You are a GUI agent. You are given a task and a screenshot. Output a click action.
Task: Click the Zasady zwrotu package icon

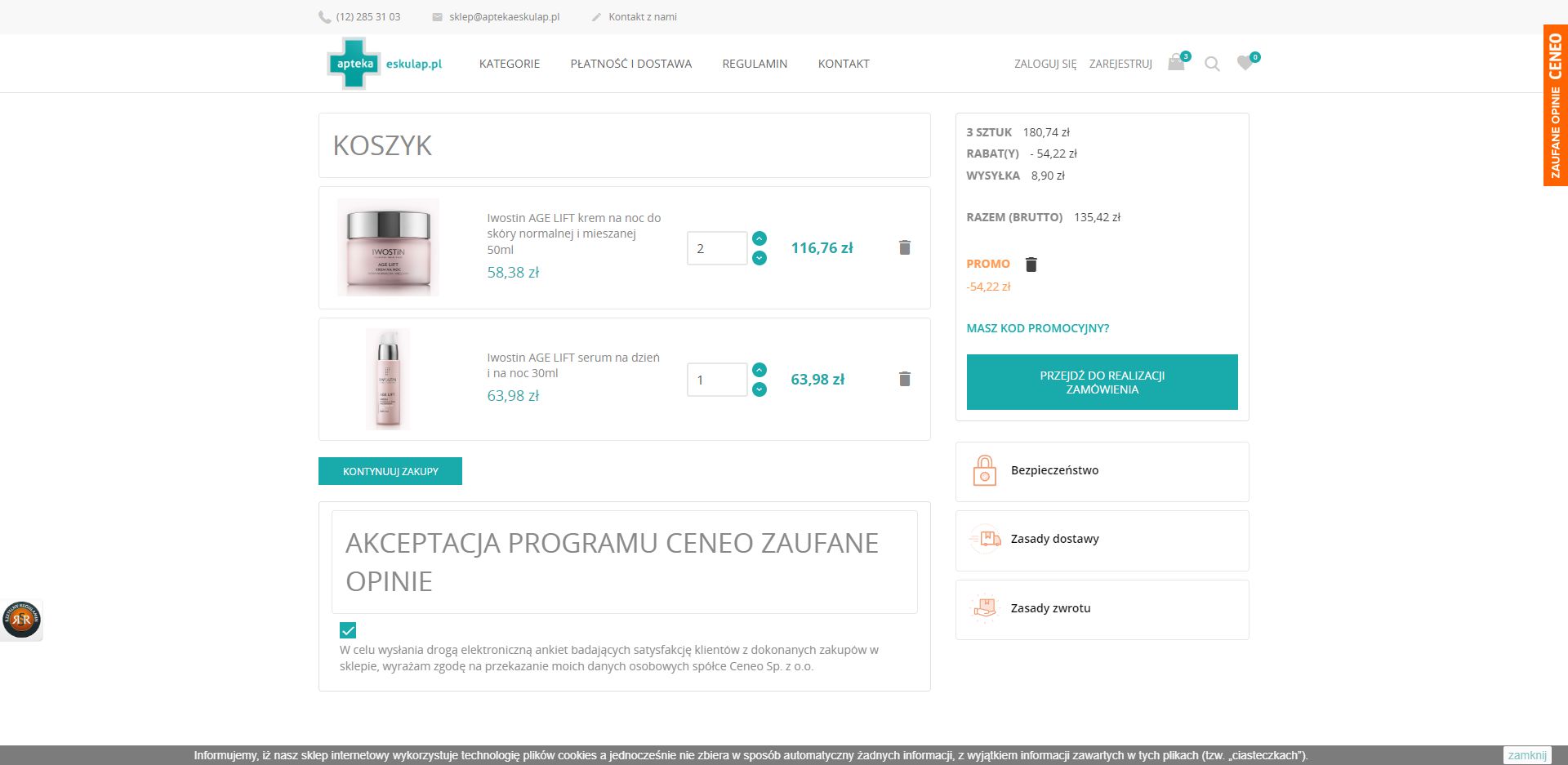pos(985,609)
